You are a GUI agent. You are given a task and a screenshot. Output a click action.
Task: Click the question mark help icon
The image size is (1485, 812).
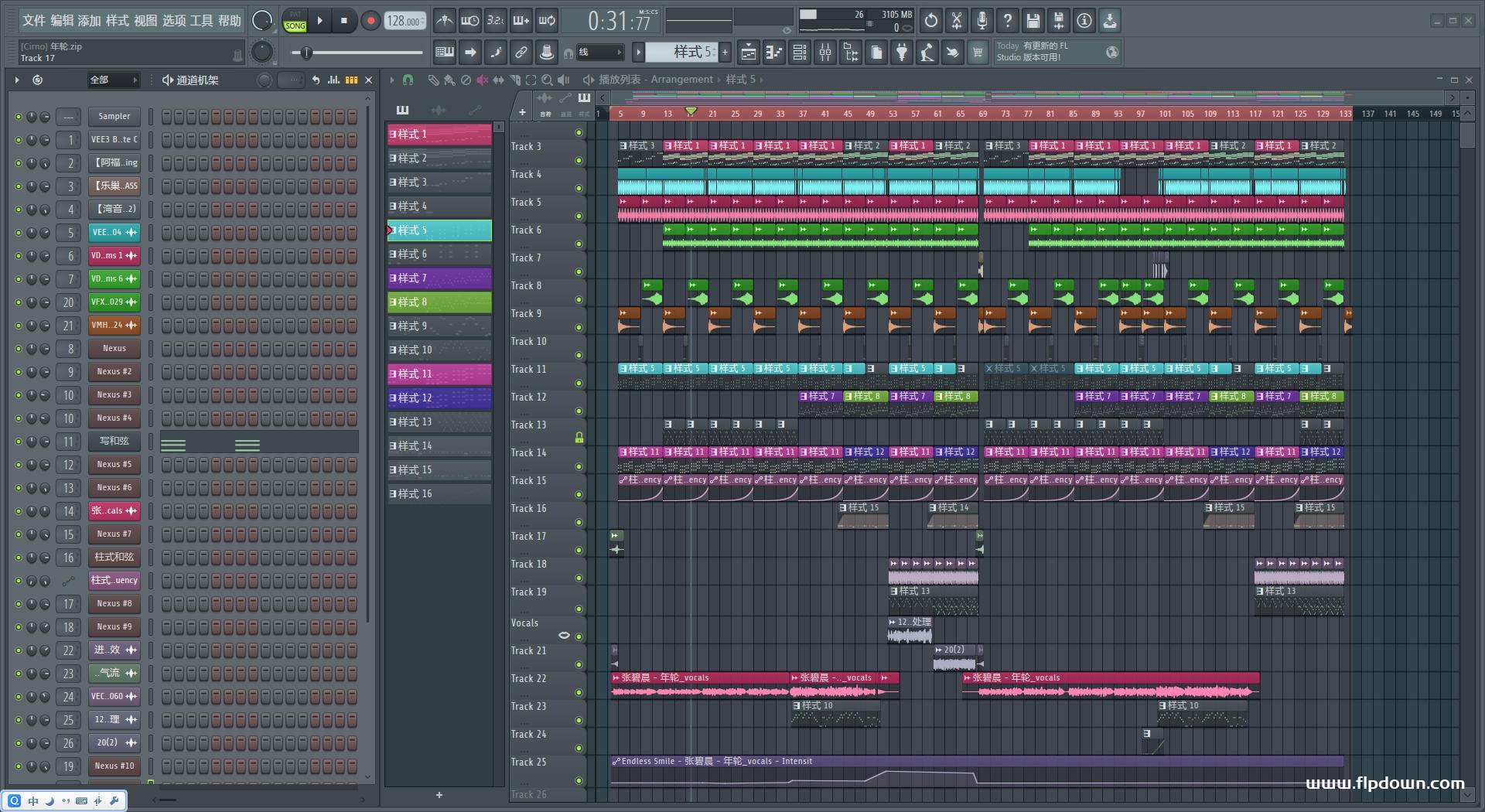point(1007,21)
